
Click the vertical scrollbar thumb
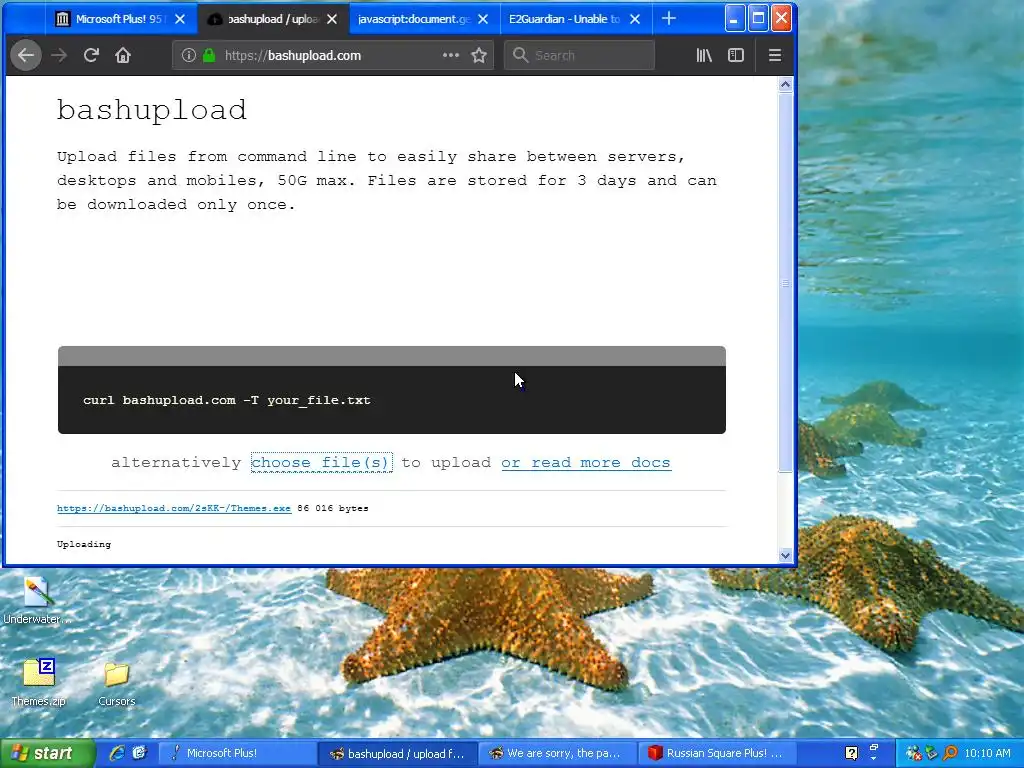coord(786,282)
